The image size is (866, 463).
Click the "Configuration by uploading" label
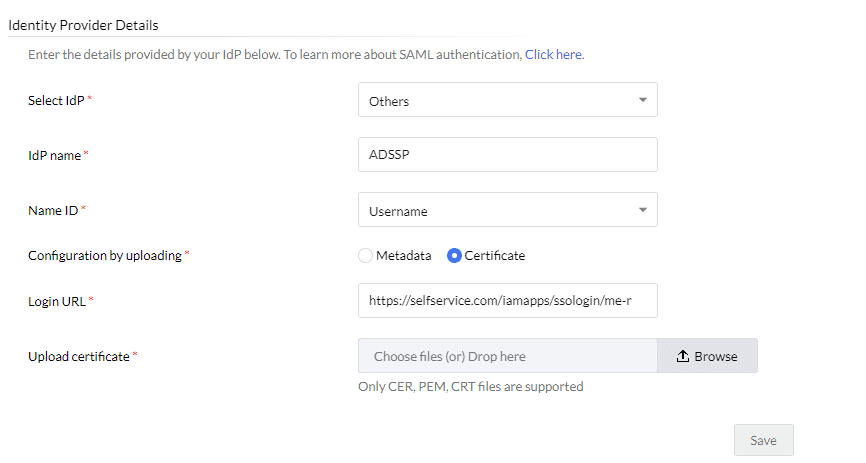(105, 255)
